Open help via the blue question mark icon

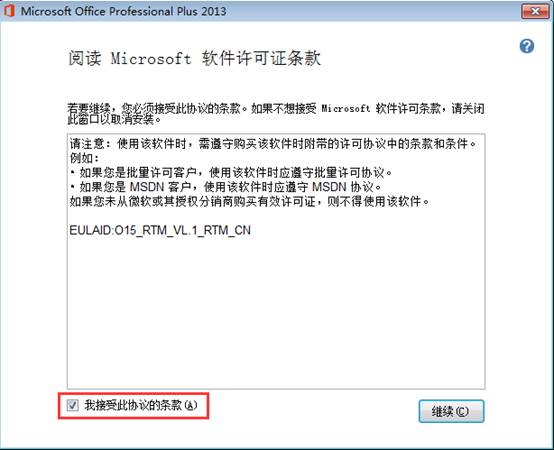526,46
